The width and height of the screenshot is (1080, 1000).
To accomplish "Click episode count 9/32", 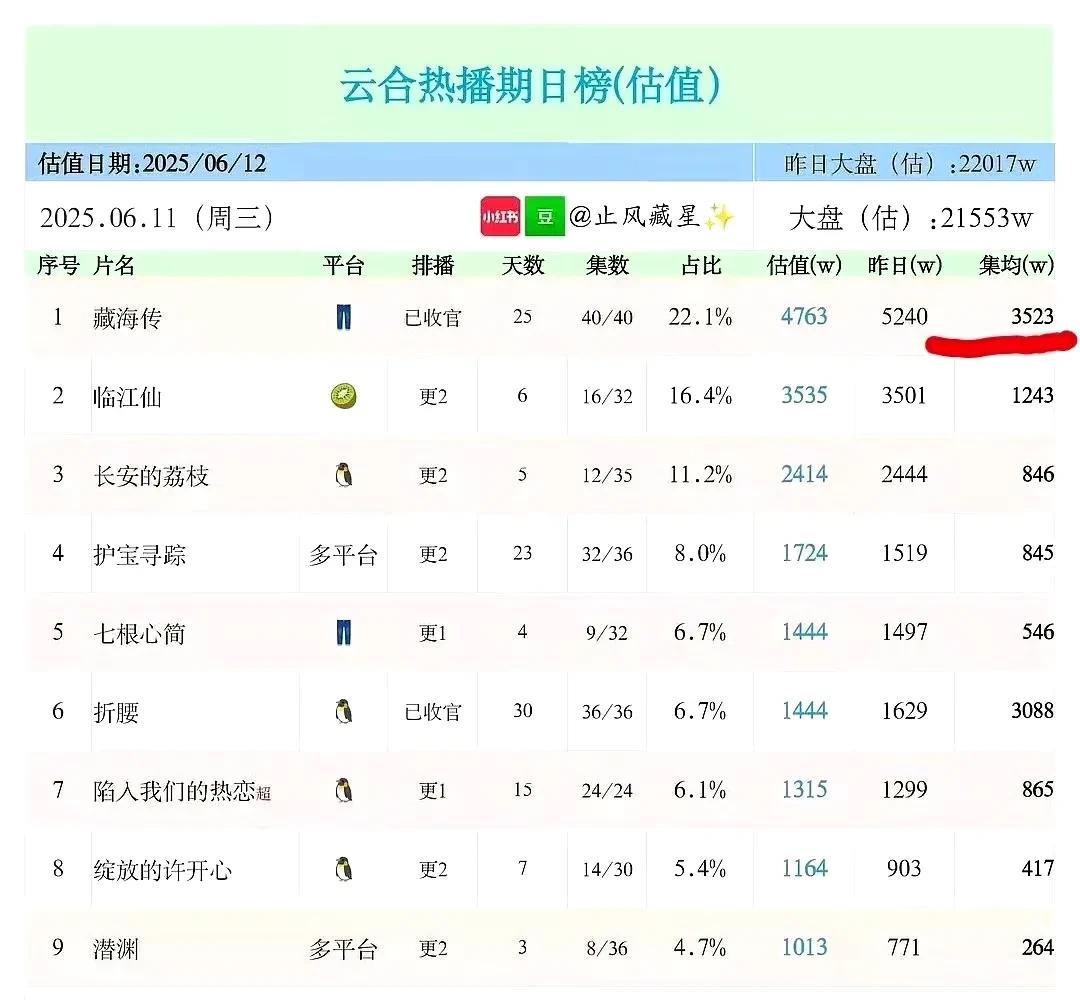I will (x=607, y=633).
